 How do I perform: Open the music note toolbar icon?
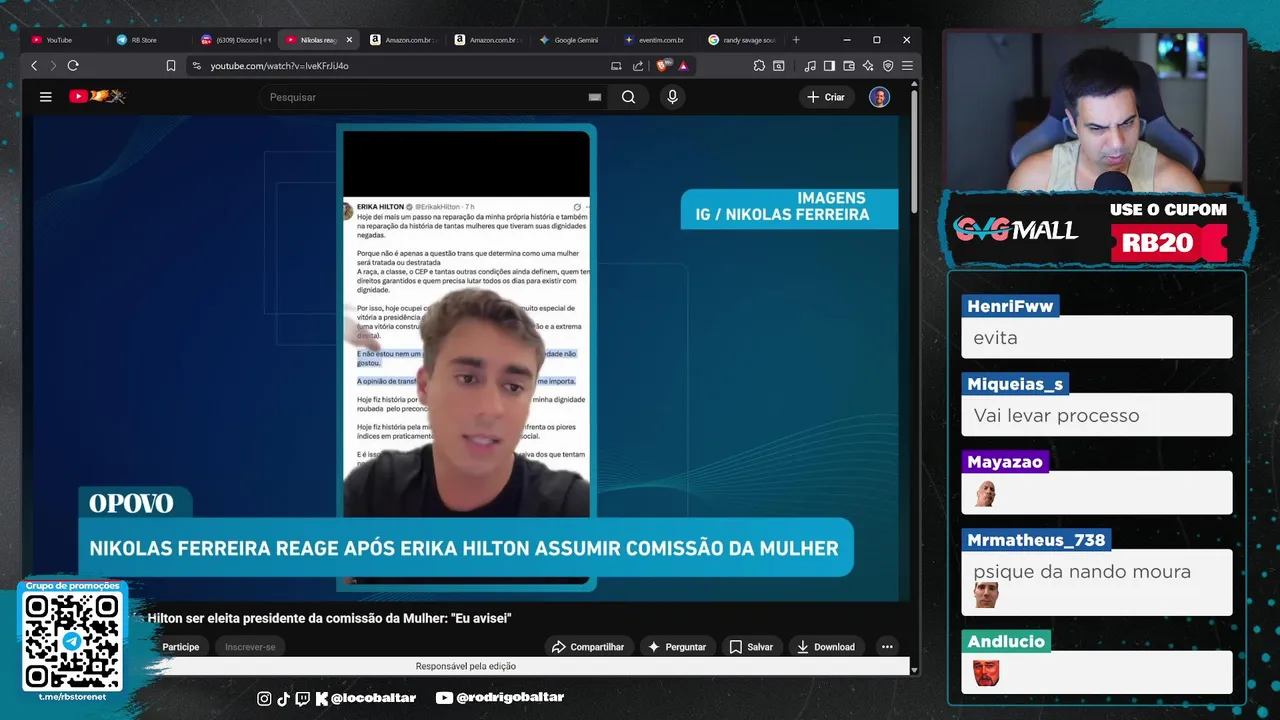(810, 66)
